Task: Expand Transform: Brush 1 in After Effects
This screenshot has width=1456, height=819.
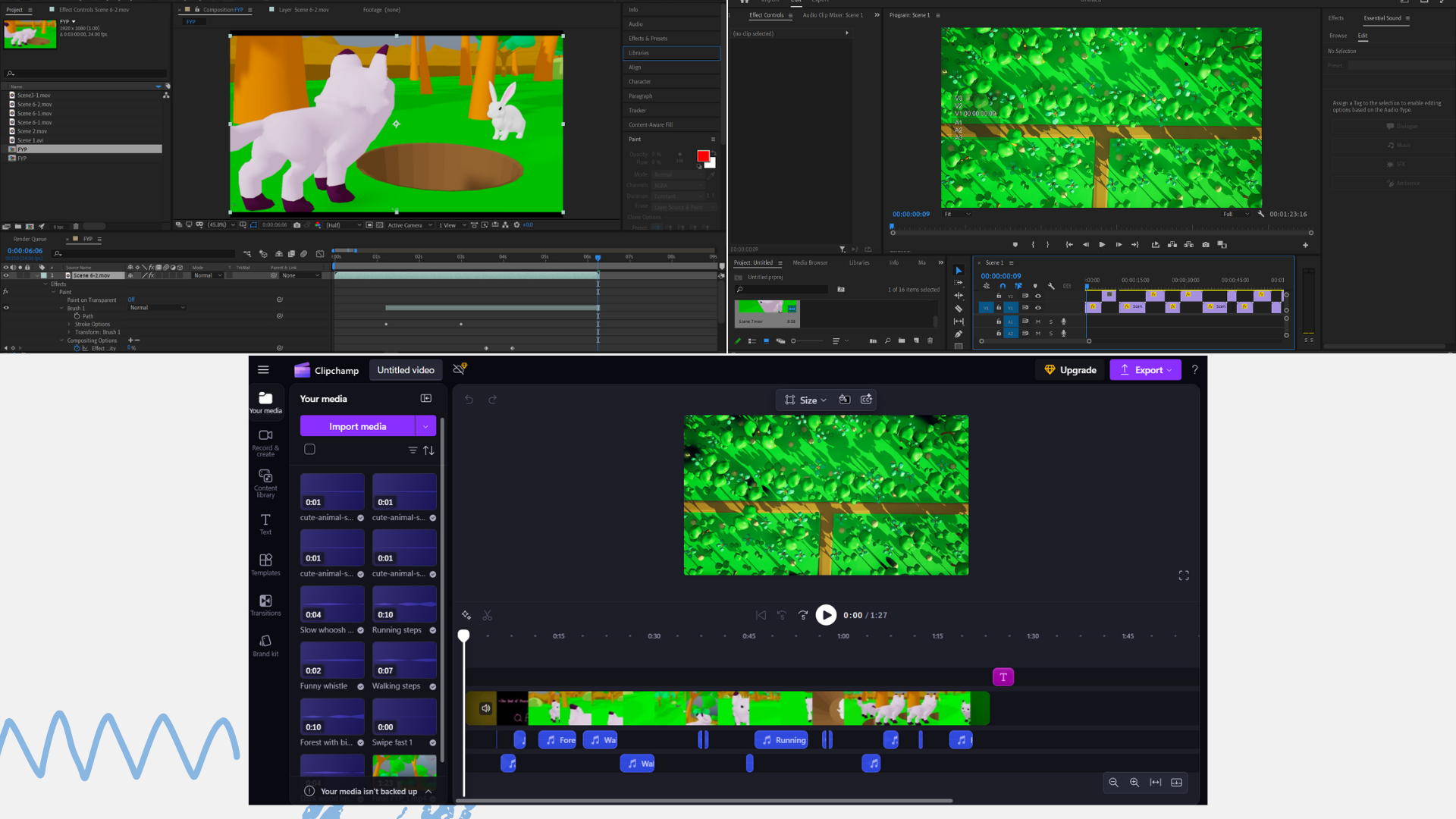Action: point(69,332)
